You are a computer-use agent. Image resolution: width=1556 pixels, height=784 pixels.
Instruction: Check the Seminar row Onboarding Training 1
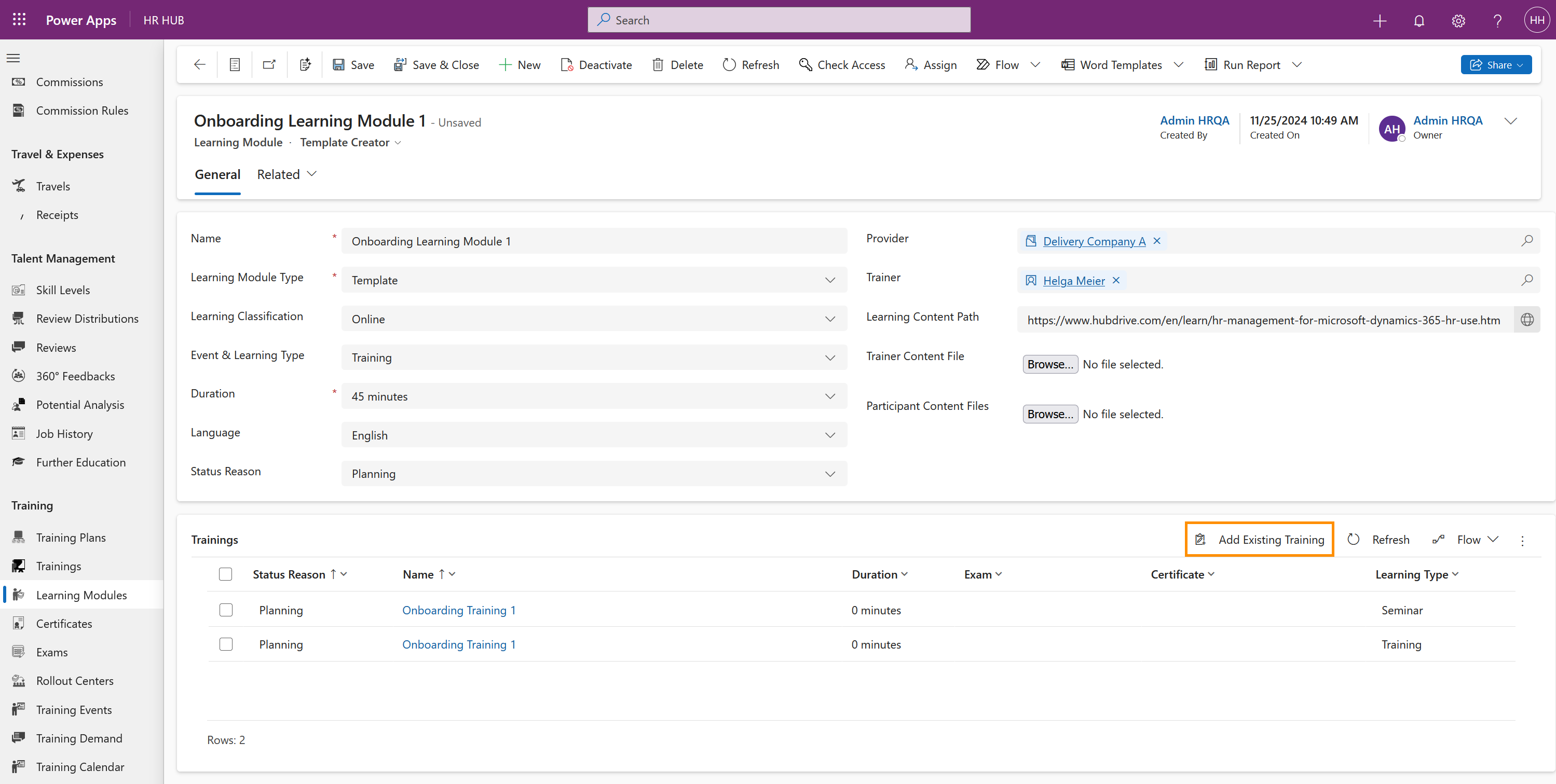226,610
